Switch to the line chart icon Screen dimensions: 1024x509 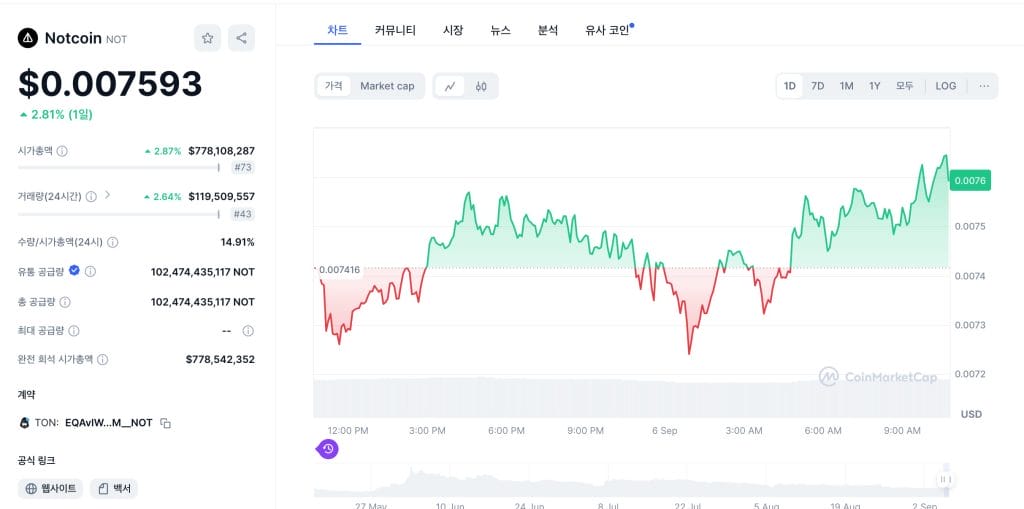pyautogui.click(x=450, y=86)
